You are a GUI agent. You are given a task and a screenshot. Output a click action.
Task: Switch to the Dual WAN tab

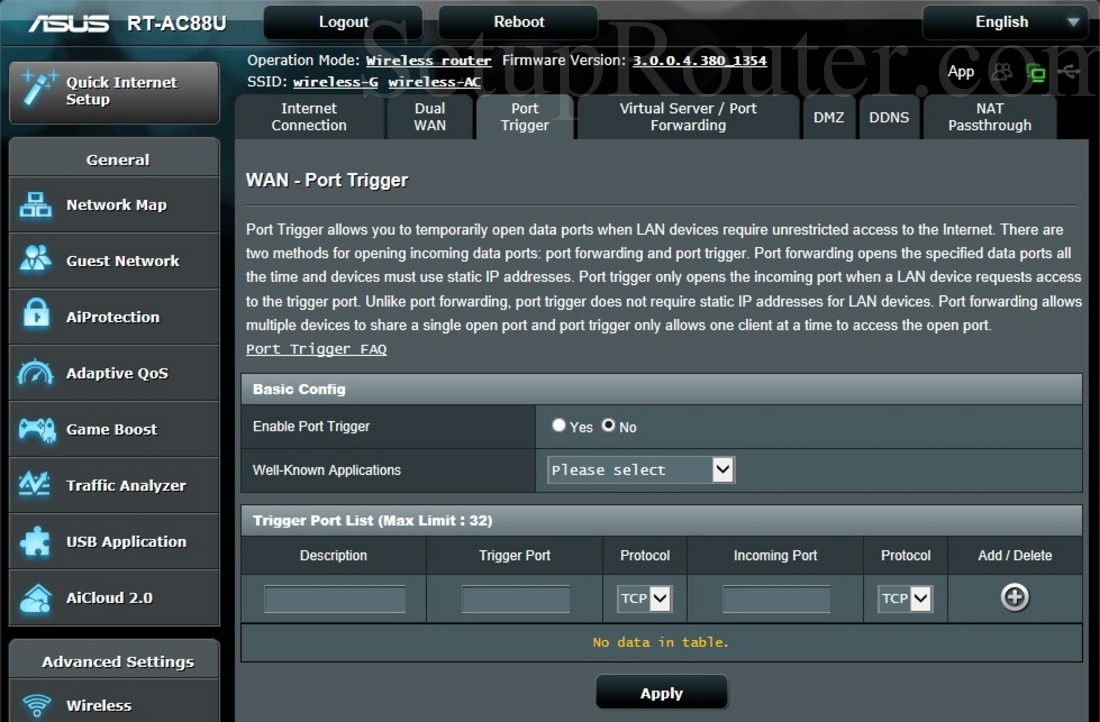(429, 117)
